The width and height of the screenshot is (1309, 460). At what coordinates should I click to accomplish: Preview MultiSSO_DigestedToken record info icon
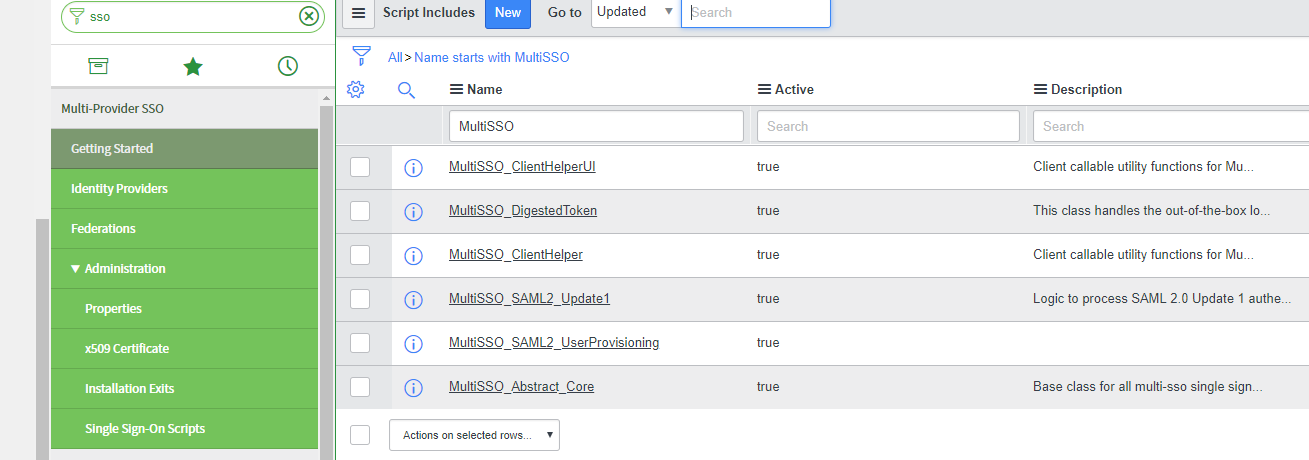point(413,212)
